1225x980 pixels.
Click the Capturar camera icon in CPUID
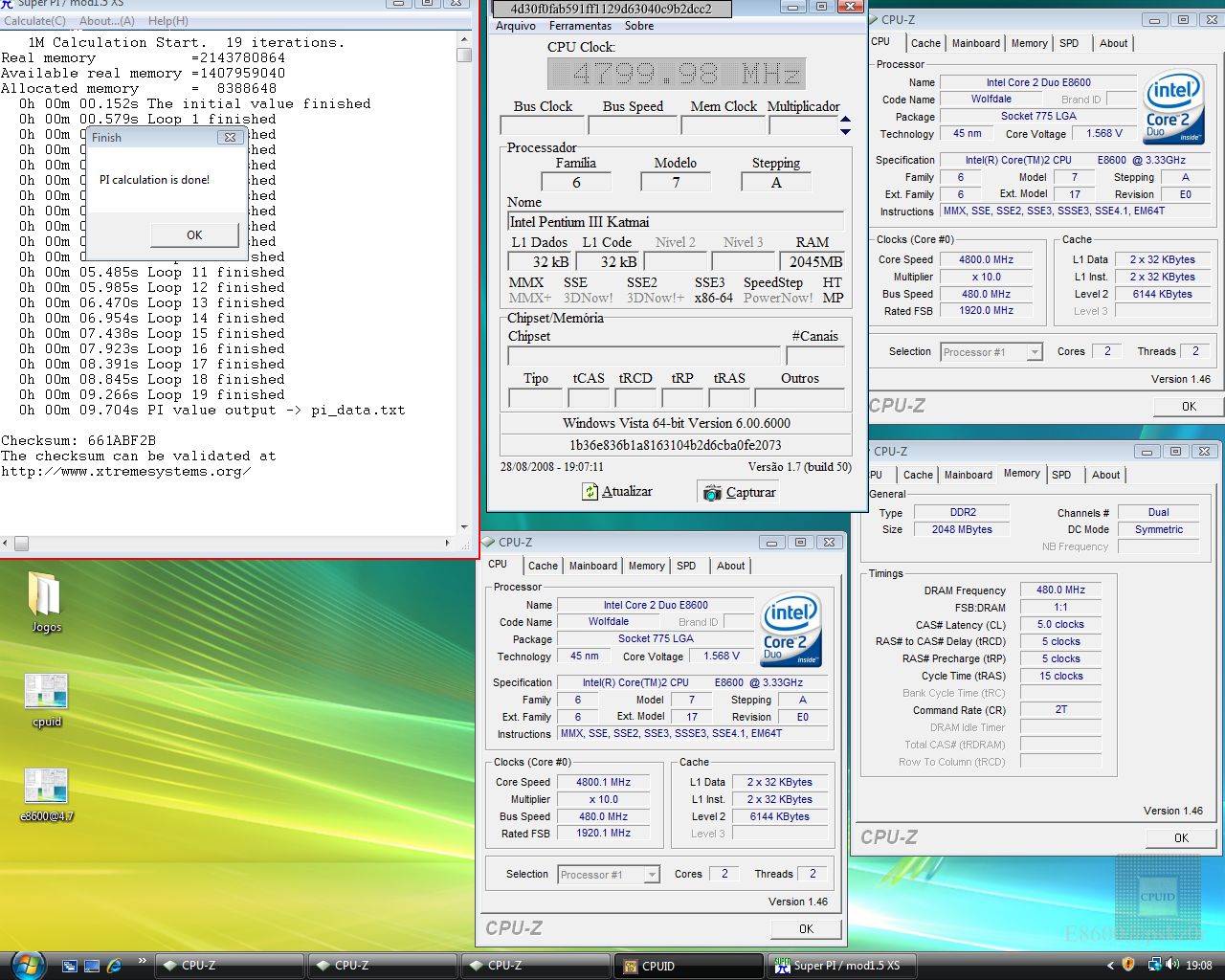pos(712,493)
